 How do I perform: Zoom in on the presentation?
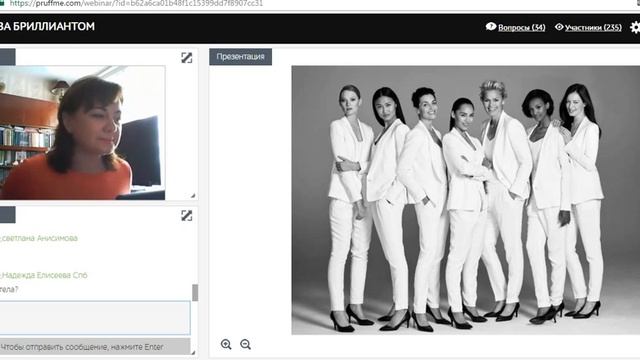[226, 344]
